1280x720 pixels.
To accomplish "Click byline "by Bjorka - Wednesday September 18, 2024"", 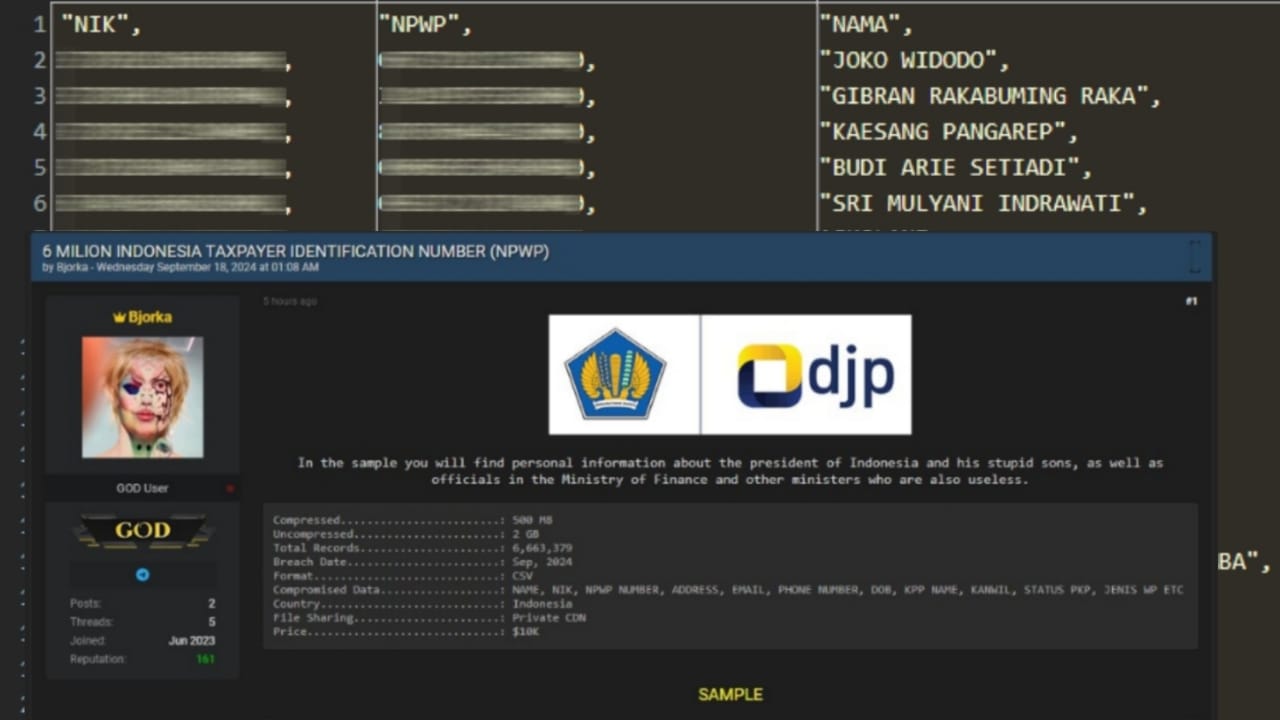I will [x=181, y=268].
